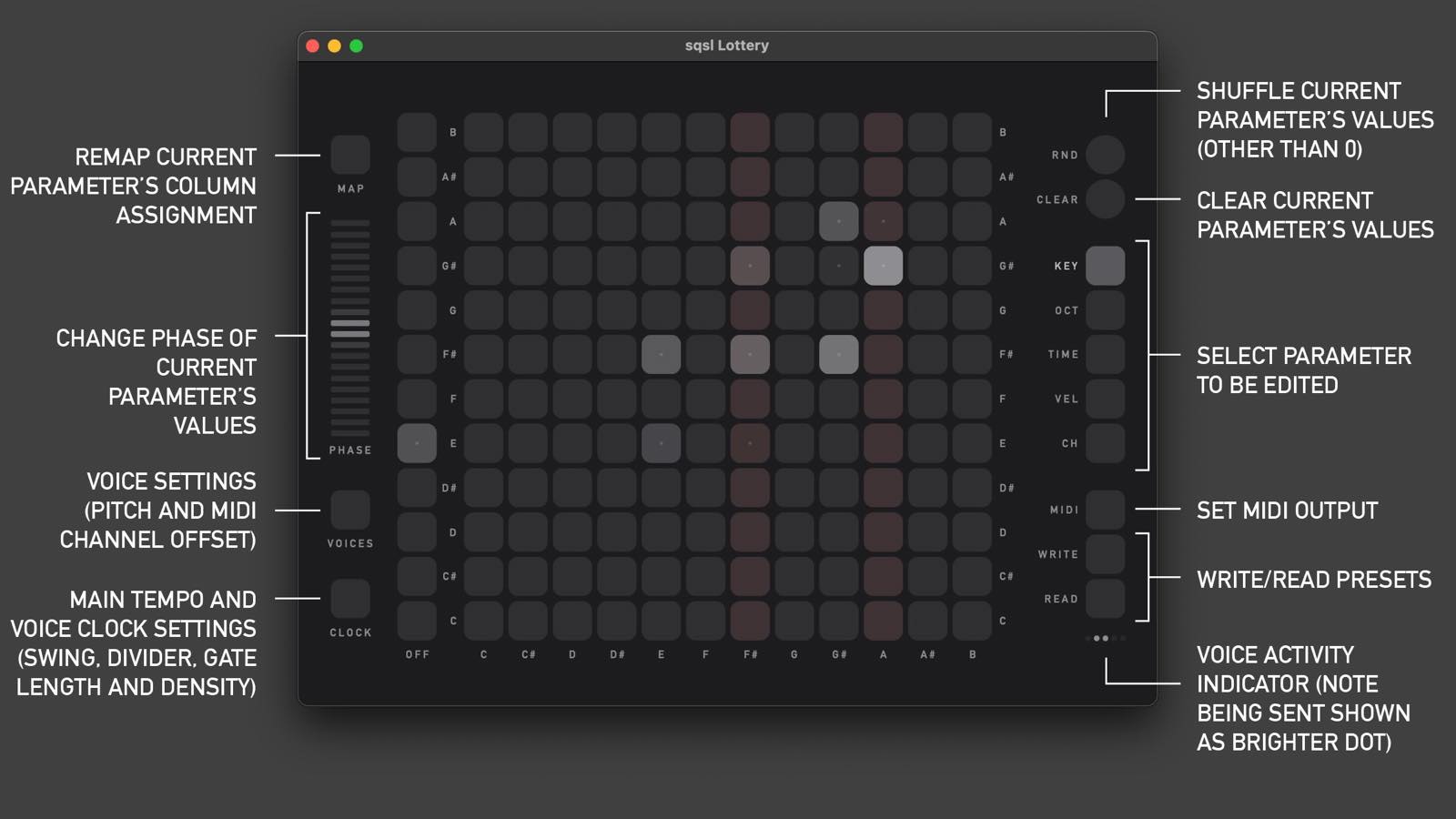
Task: Click the sqsl Lottery window title
Action: click(x=727, y=45)
